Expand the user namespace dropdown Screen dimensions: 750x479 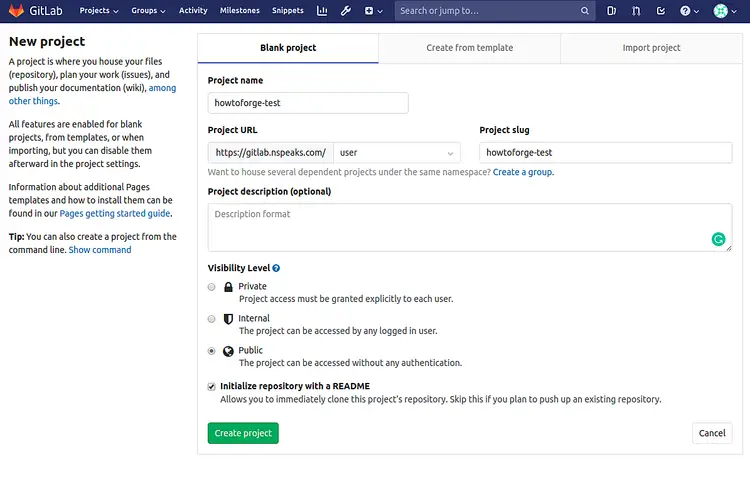pyautogui.click(x=397, y=153)
